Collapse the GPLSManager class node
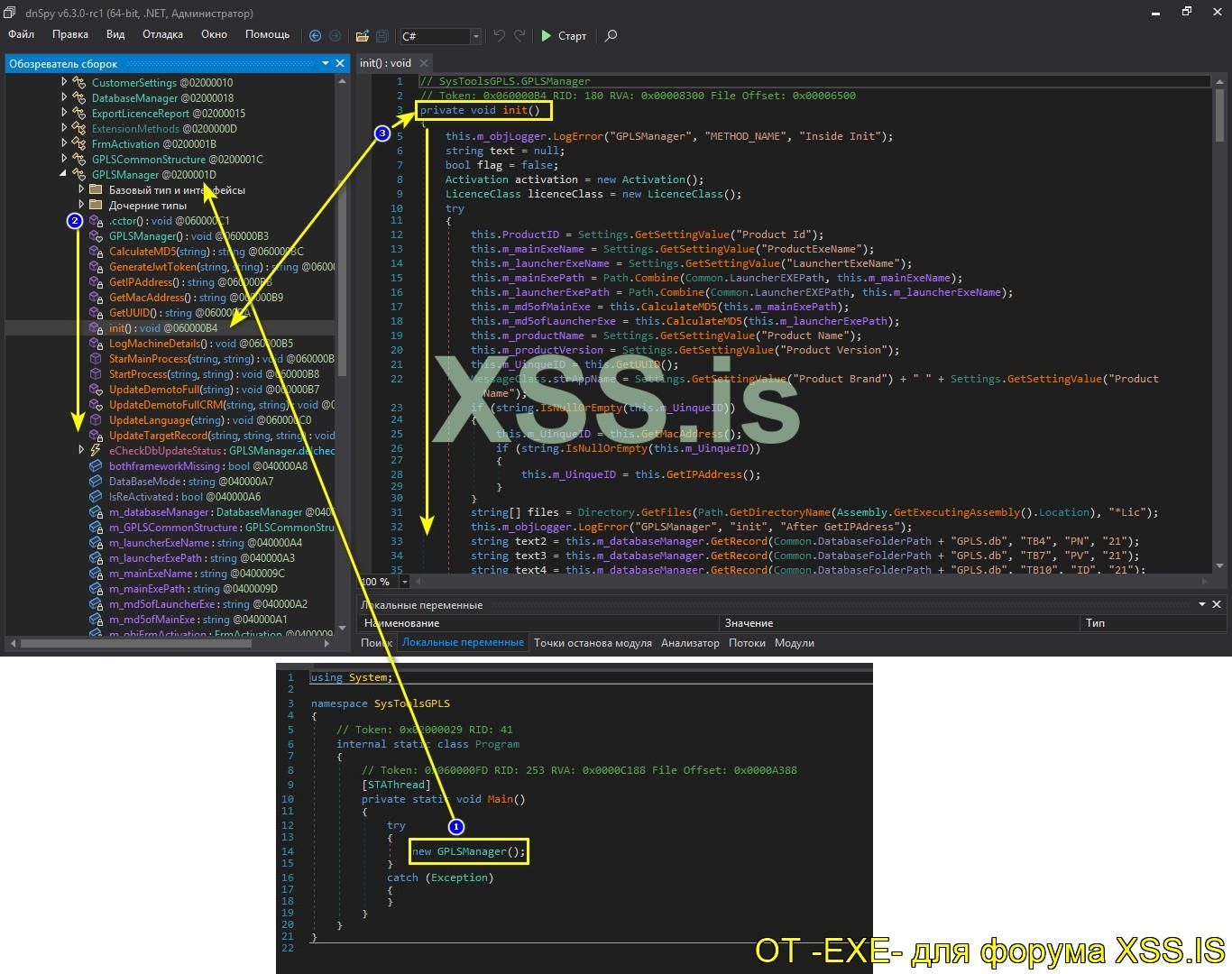The image size is (1232, 974). pyautogui.click(x=64, y=174)
